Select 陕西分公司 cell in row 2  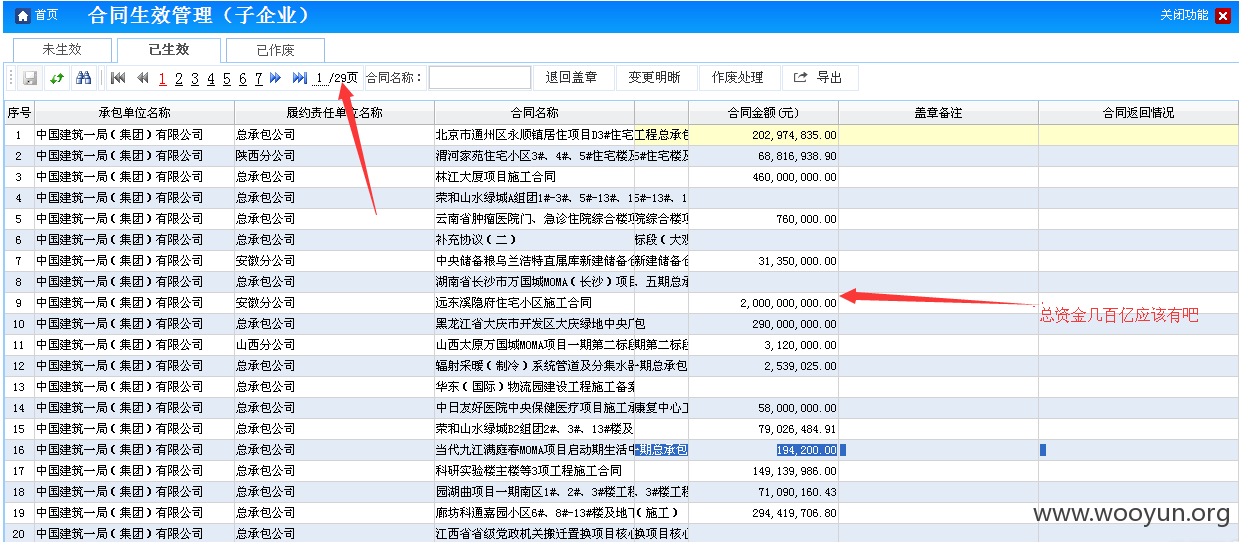334,155
